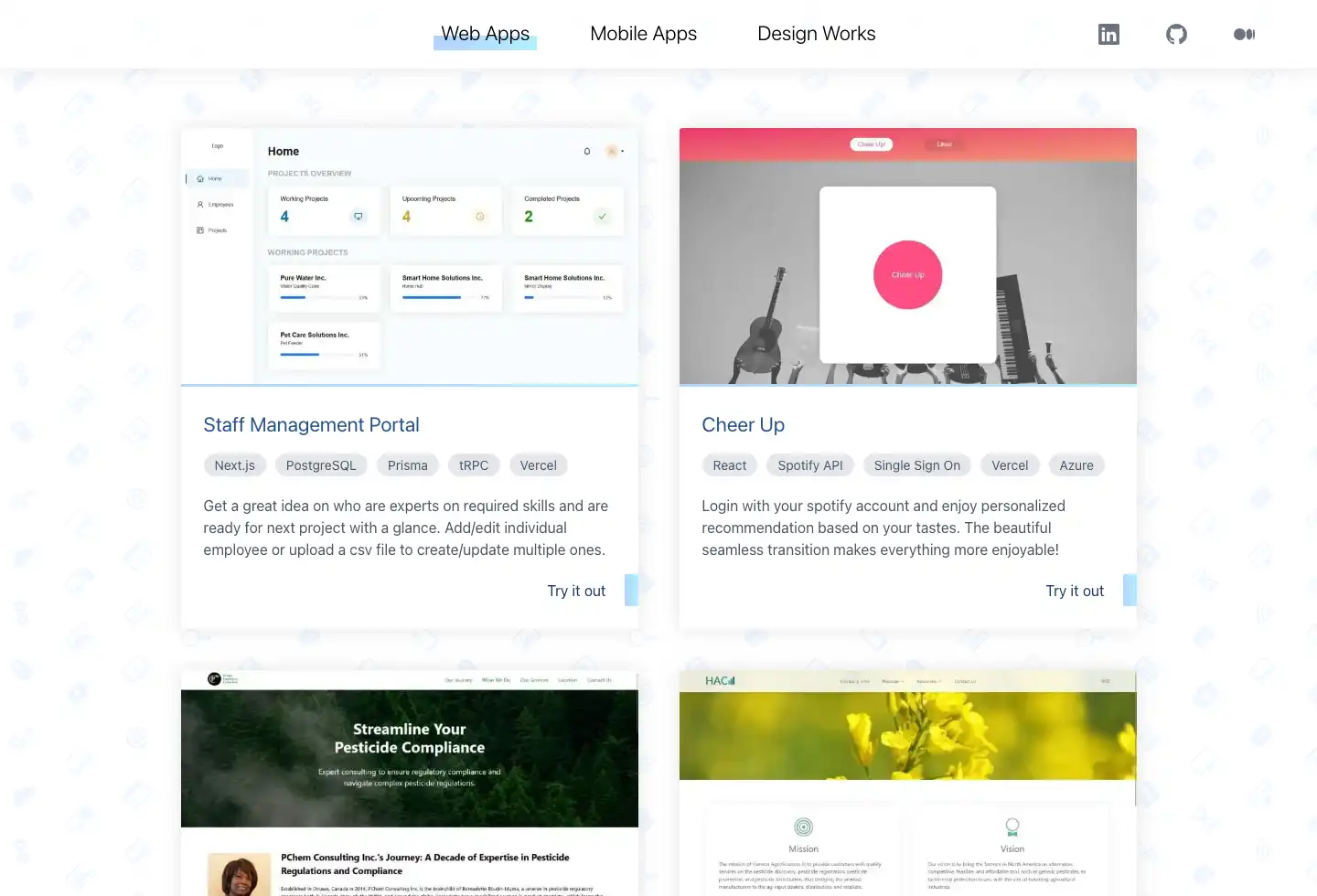Open the avatar dropdown in the portal preview
The width and height of the screenshot is (1317, 896).
pyautogui.click(x=613, y=151)
